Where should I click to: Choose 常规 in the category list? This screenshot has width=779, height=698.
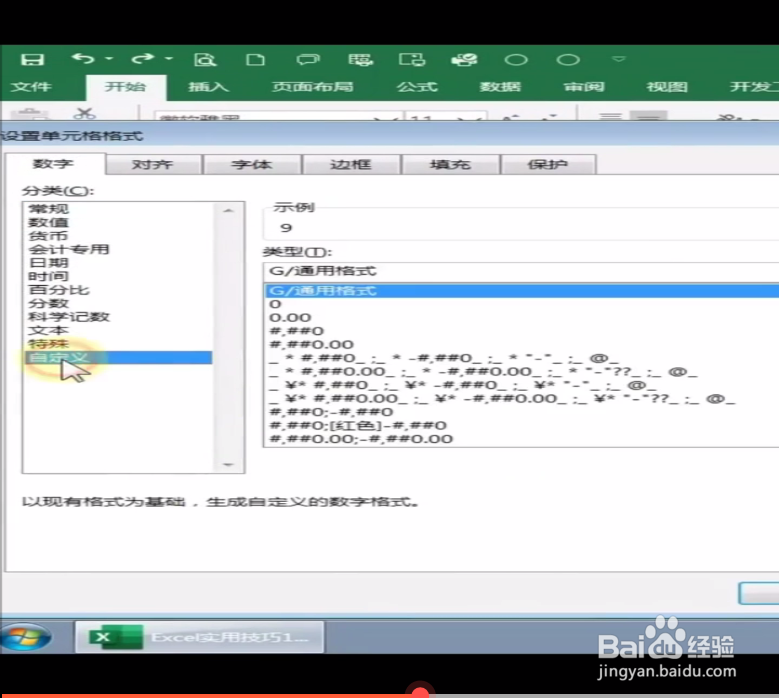point(49,209)
